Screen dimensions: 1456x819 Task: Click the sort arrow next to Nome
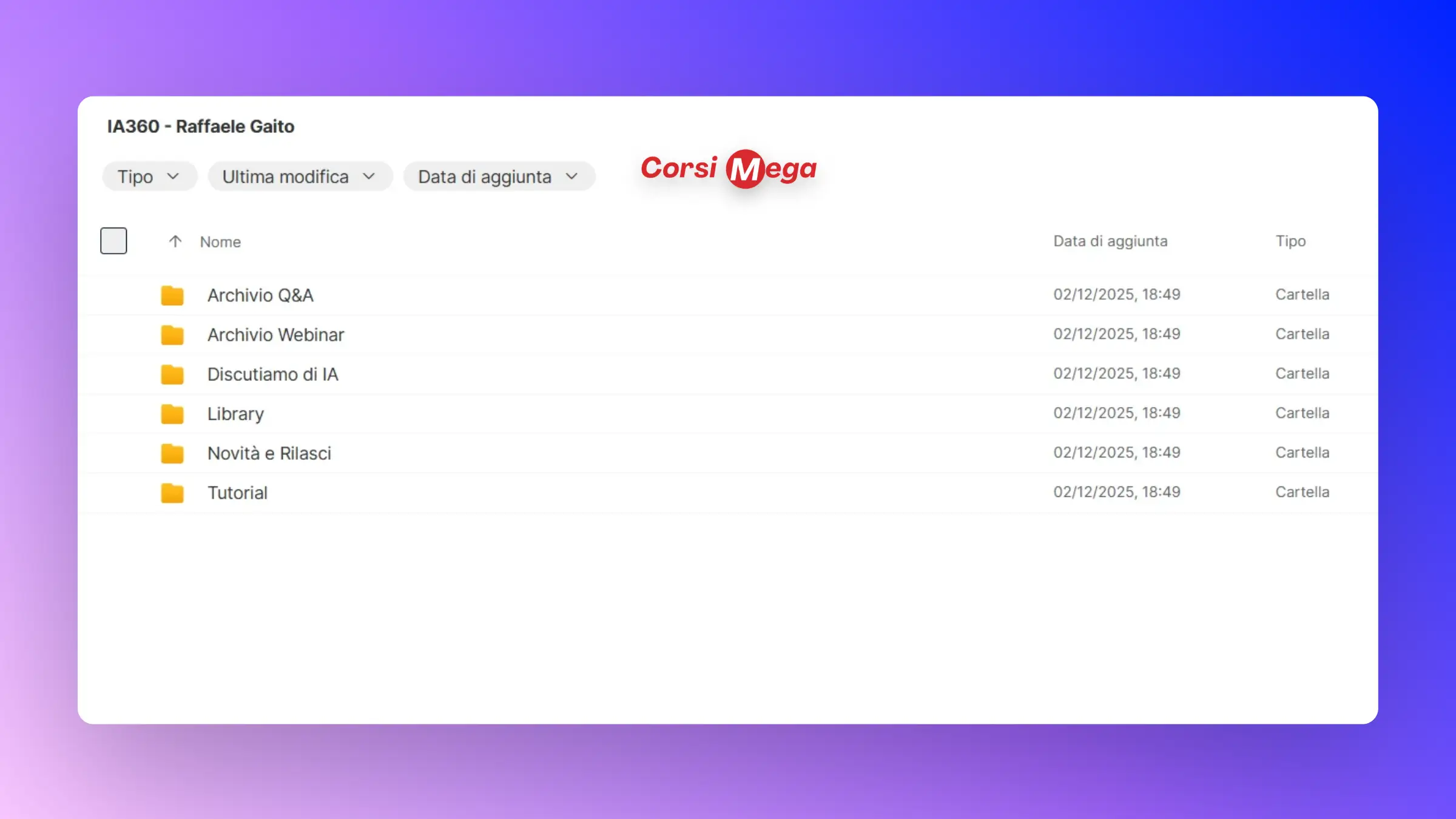click(x=175, y=241)
